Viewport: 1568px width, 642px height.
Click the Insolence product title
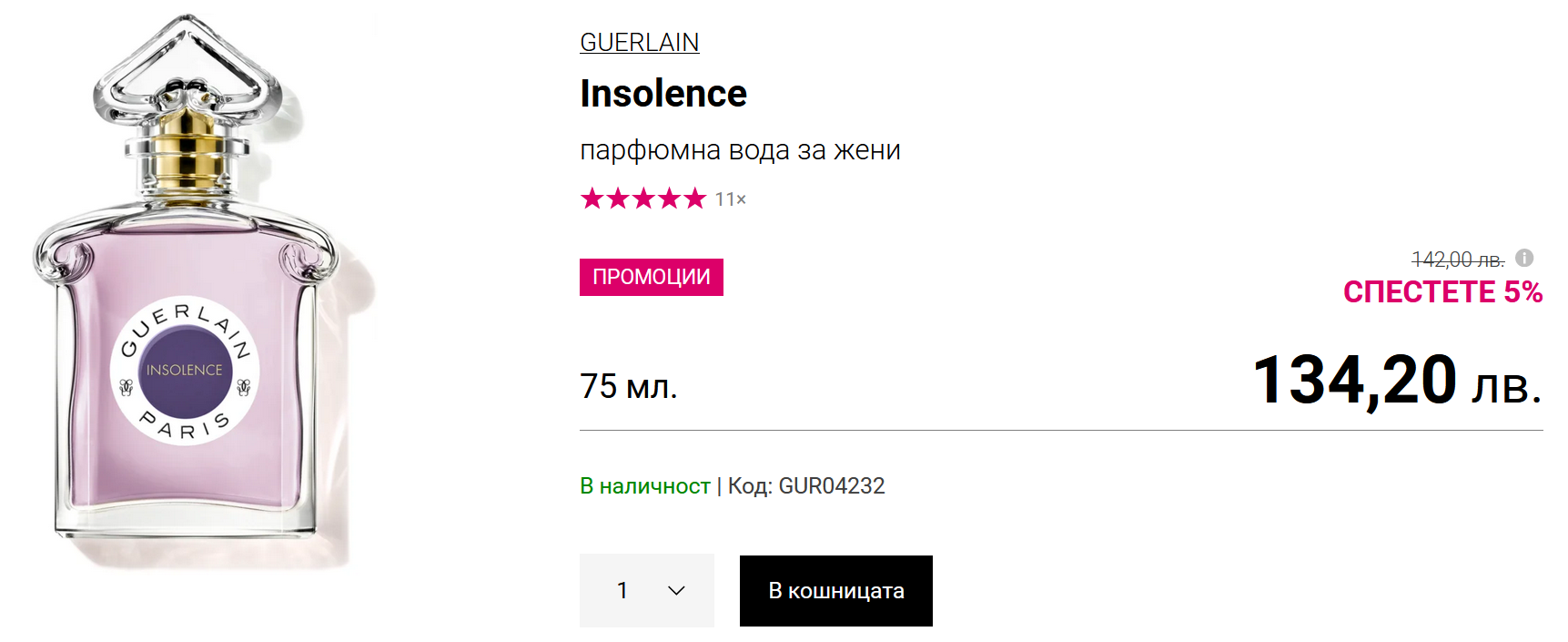point(663,94)
